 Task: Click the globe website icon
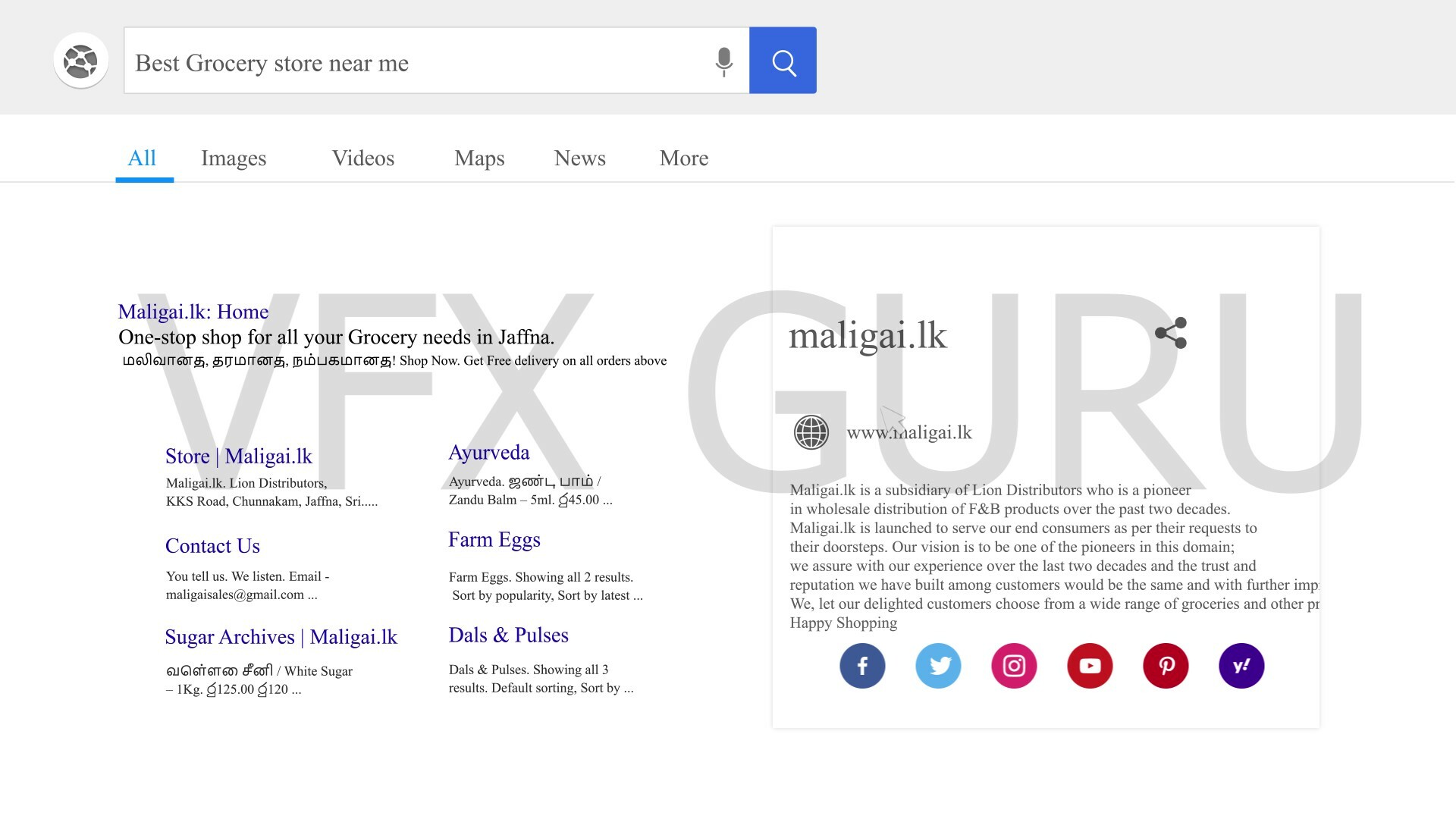point(811,432)
